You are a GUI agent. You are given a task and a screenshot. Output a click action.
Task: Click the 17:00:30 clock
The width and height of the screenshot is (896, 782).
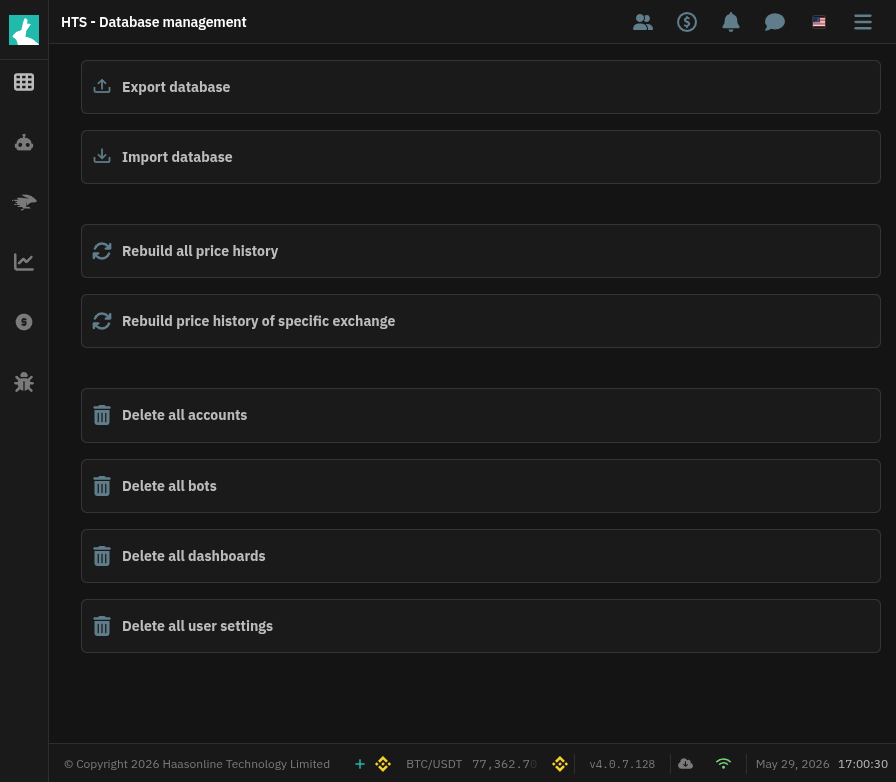pos(863,764)
